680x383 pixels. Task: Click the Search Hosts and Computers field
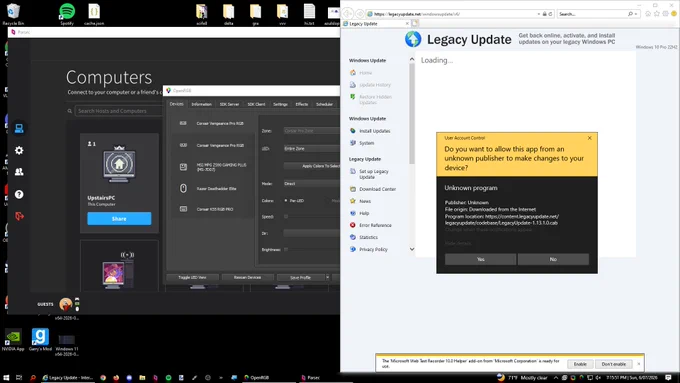118,111
